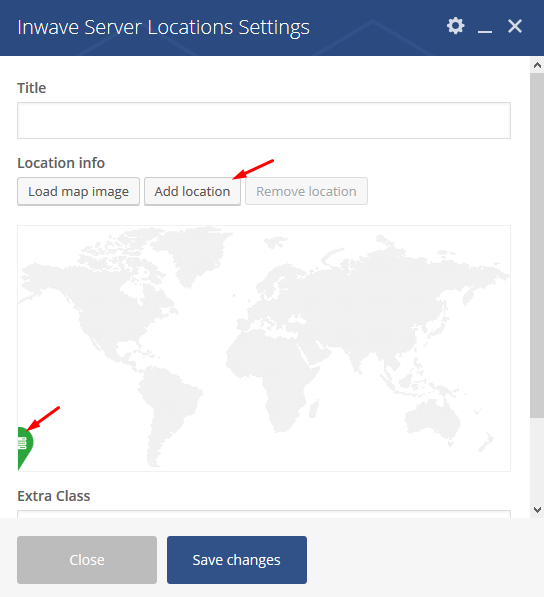Click the Remove location button
Viewport: 544px width, 597px height.
point(306,191)
